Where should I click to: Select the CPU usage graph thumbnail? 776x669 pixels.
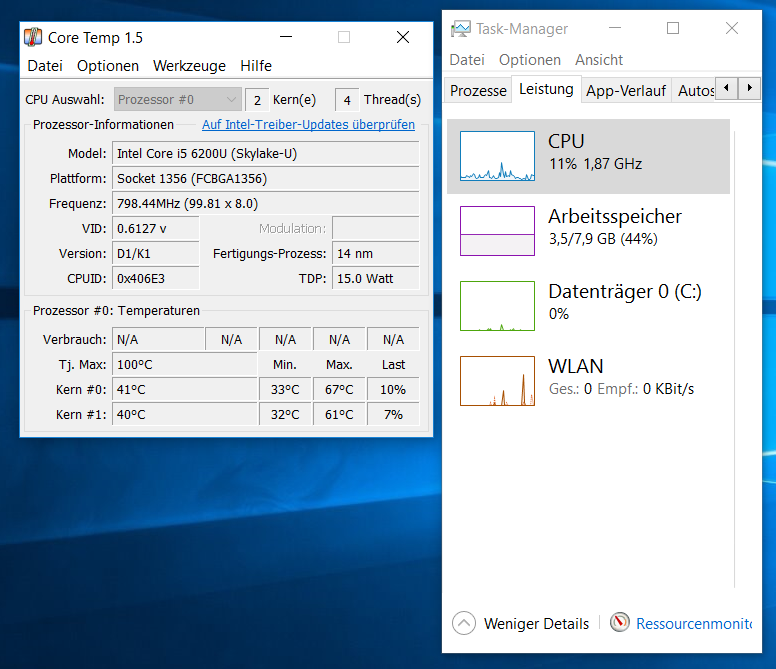[497, 156]
